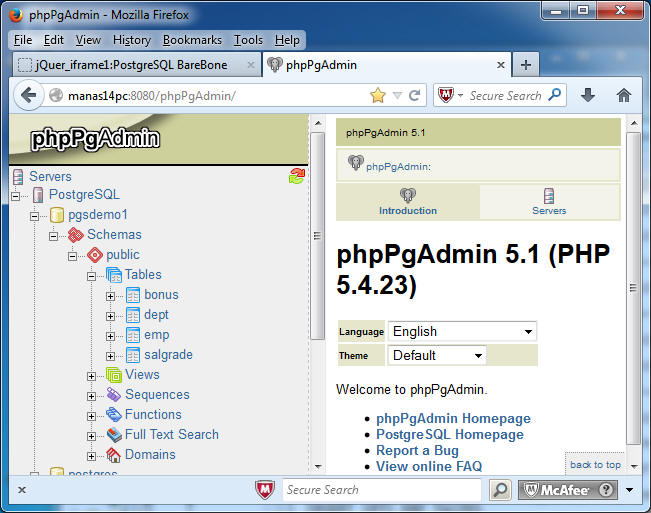Switch to jQuer_iframe1:PostgreSQL BareBone tab
The height and width of the screenshot is (513, 651).
click(137, 65)
